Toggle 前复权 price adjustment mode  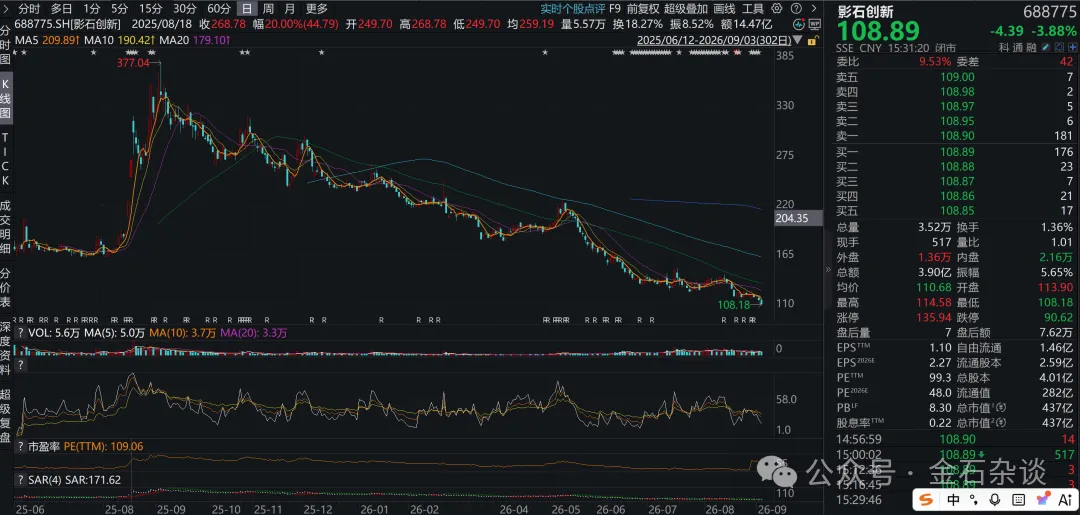pyautogui.click(x=643, y=9)
